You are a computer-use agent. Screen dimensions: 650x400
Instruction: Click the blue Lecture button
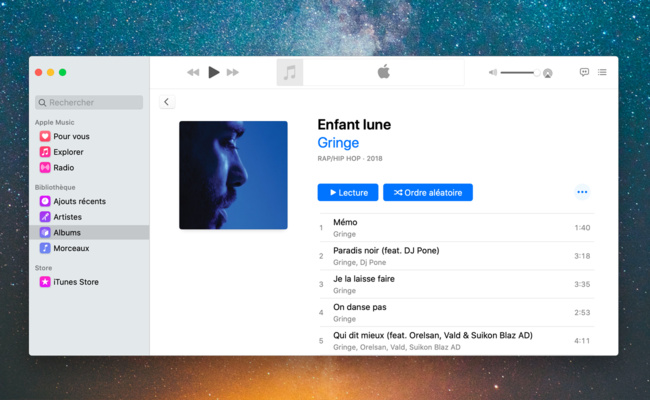click(348, 192)
